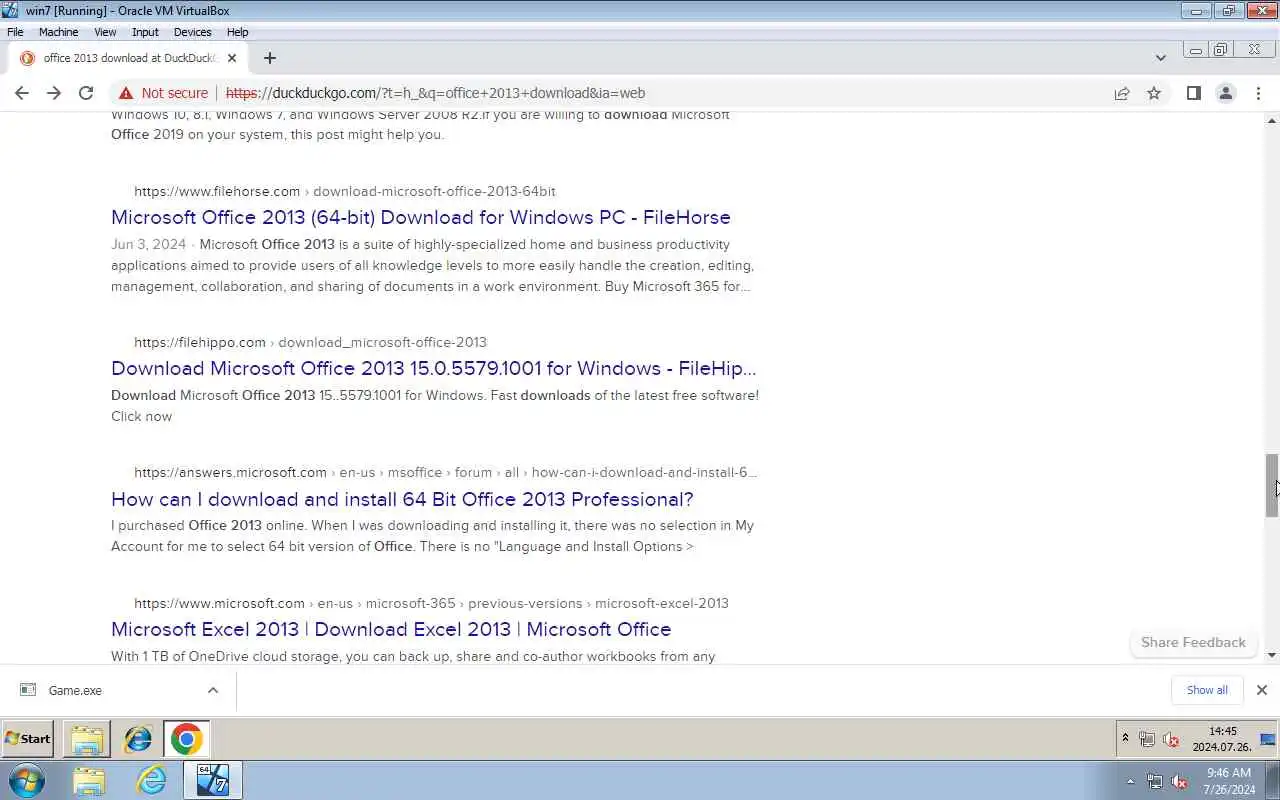Open the FileHippo Office 2013 download result
The width and height of the screenshot is (1280, 800).
pyautogui.click(x=434, y=368)
